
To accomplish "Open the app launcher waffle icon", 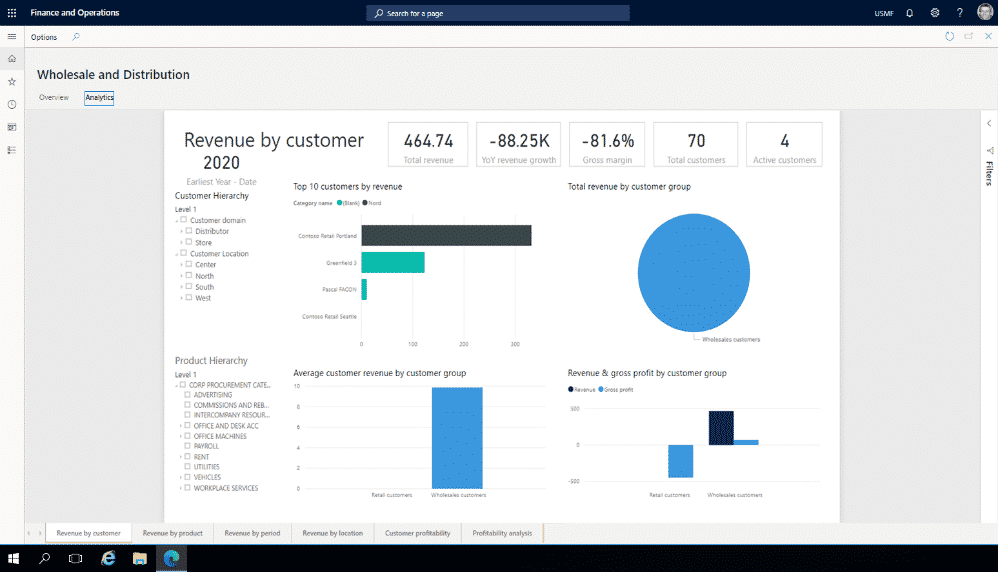I will coord(11,13).
